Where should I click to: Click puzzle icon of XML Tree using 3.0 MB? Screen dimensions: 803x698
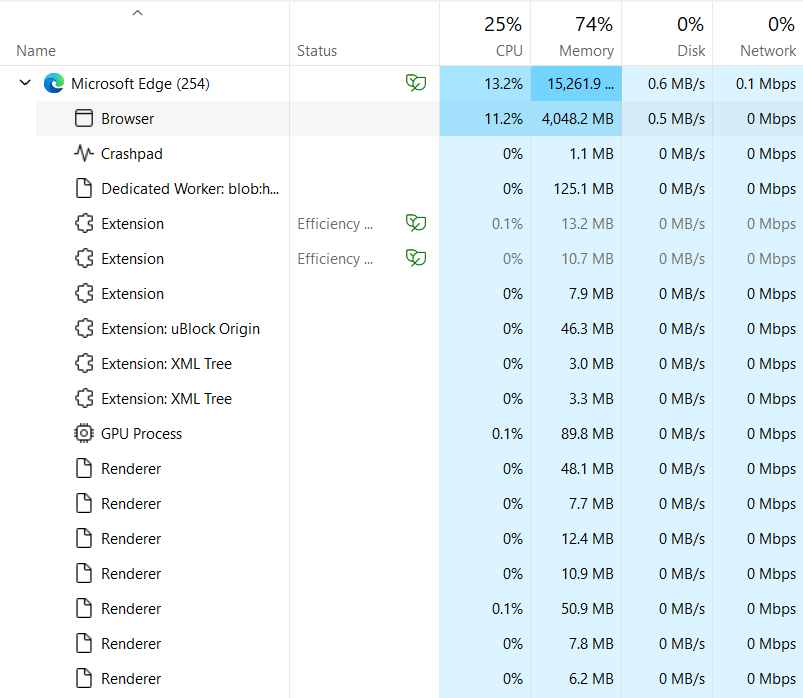(84, 364)
